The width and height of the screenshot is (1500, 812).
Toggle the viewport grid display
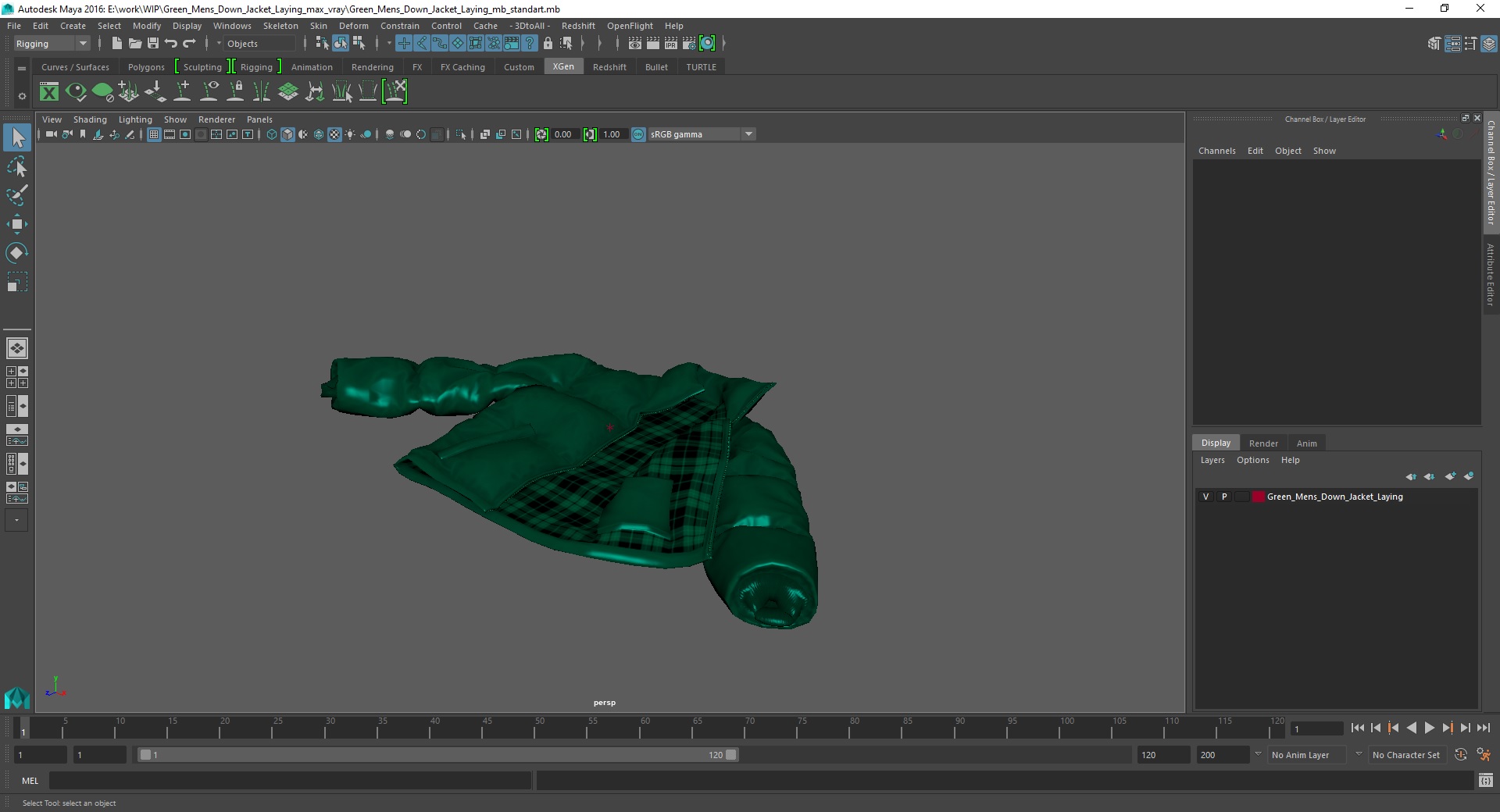154,134
